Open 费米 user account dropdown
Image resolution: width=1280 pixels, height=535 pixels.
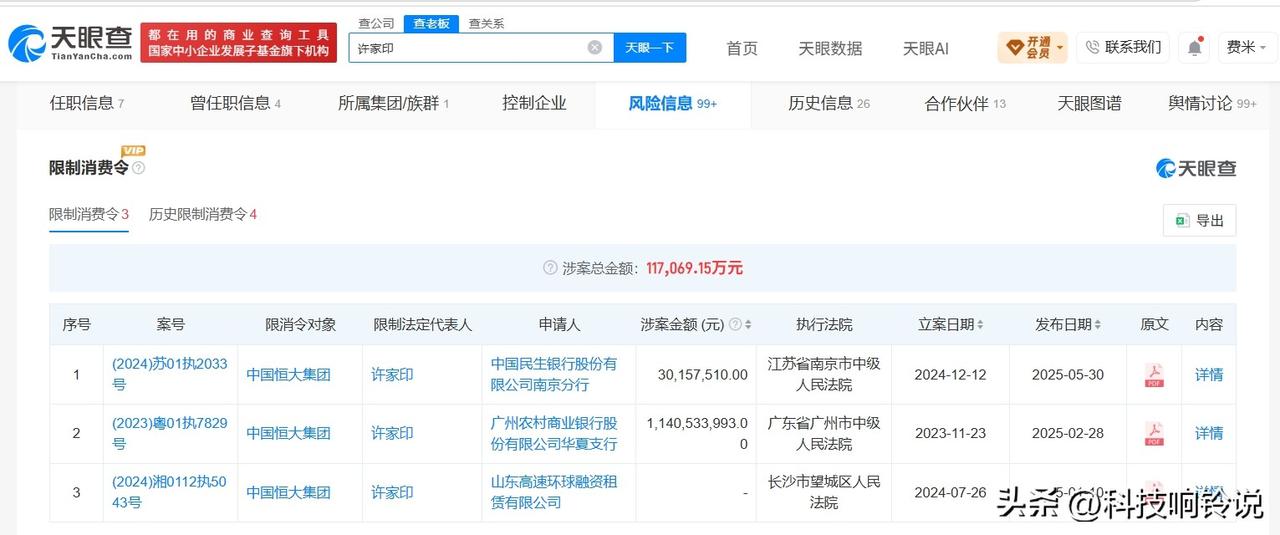point(1247,47)
